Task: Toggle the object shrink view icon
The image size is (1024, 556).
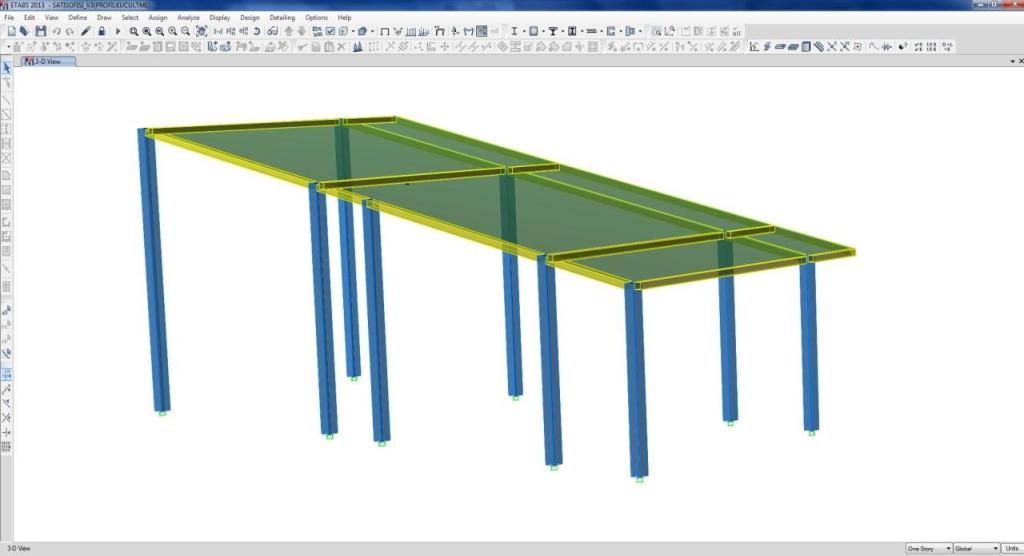Action: (x=345, y=31)
